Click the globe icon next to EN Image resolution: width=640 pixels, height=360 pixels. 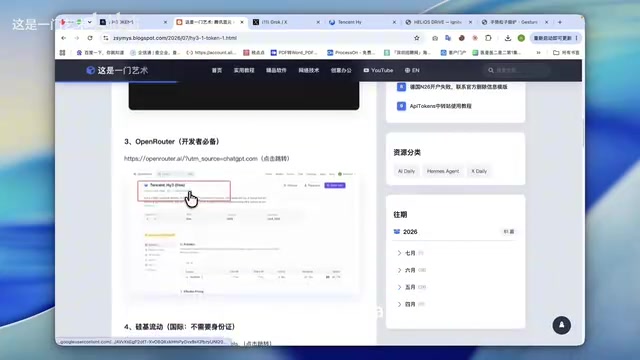[407, 70]
